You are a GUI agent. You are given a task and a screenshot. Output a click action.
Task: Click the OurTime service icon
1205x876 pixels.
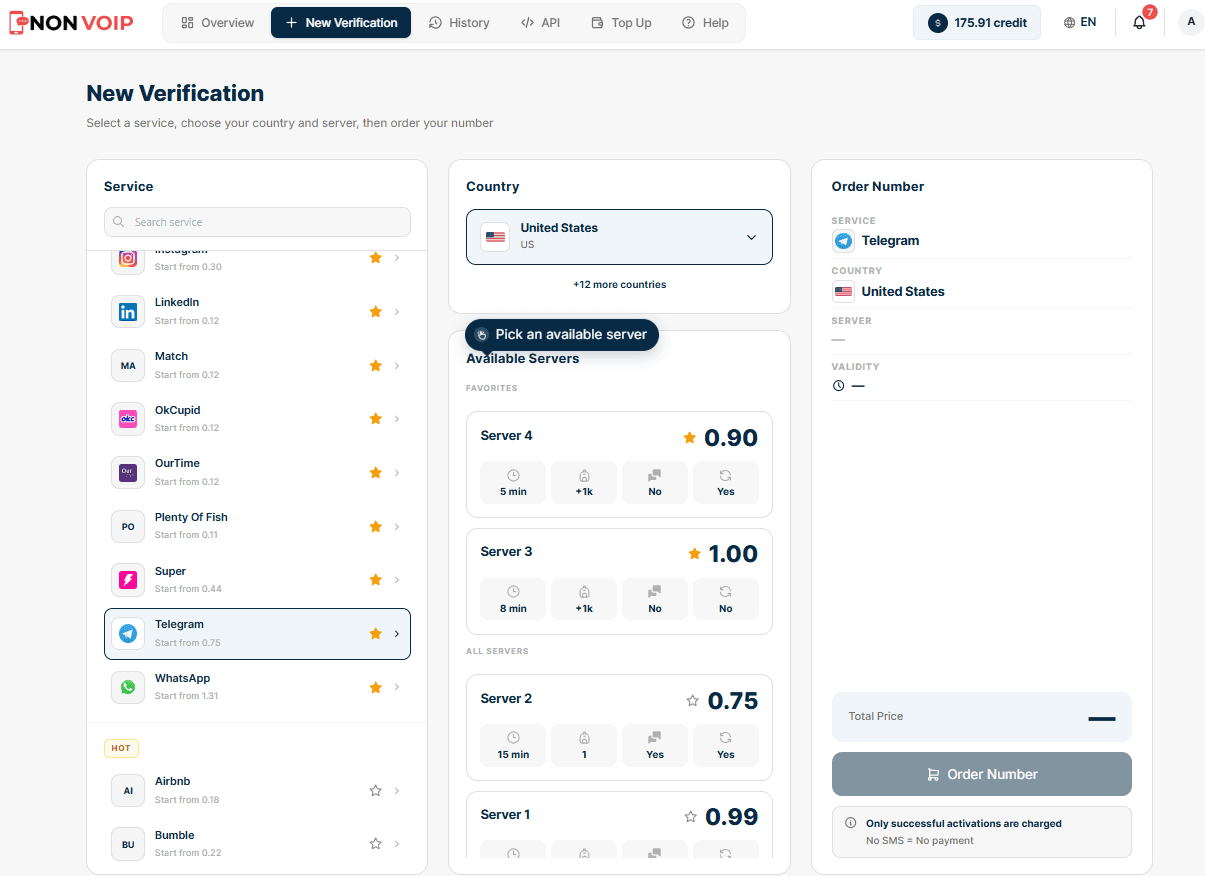tap(128, 472)
